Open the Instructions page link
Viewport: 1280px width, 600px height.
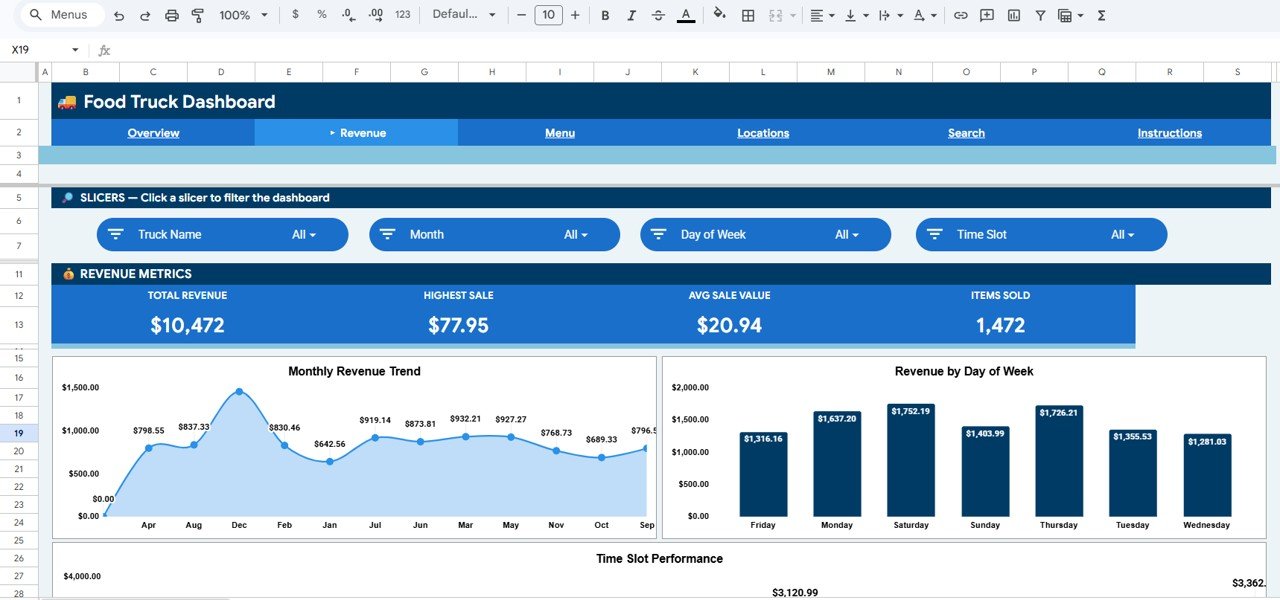[1169, 132]
